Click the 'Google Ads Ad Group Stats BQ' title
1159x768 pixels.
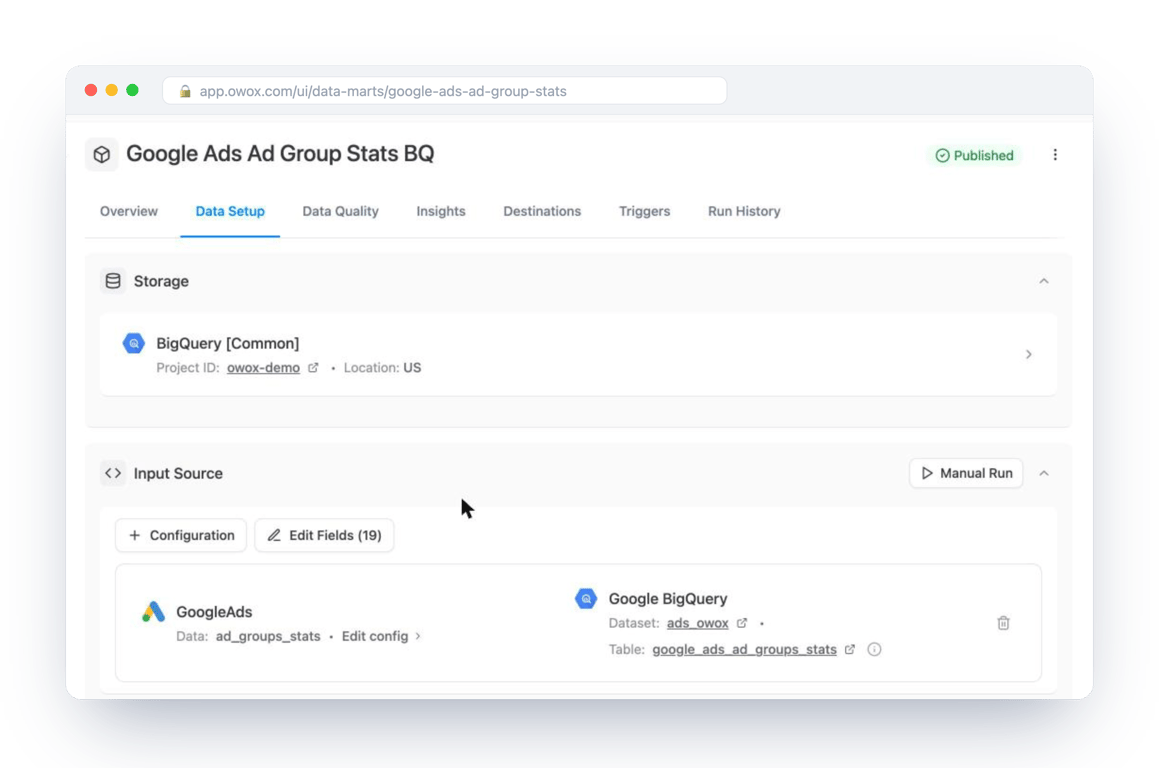click(280, 154)
